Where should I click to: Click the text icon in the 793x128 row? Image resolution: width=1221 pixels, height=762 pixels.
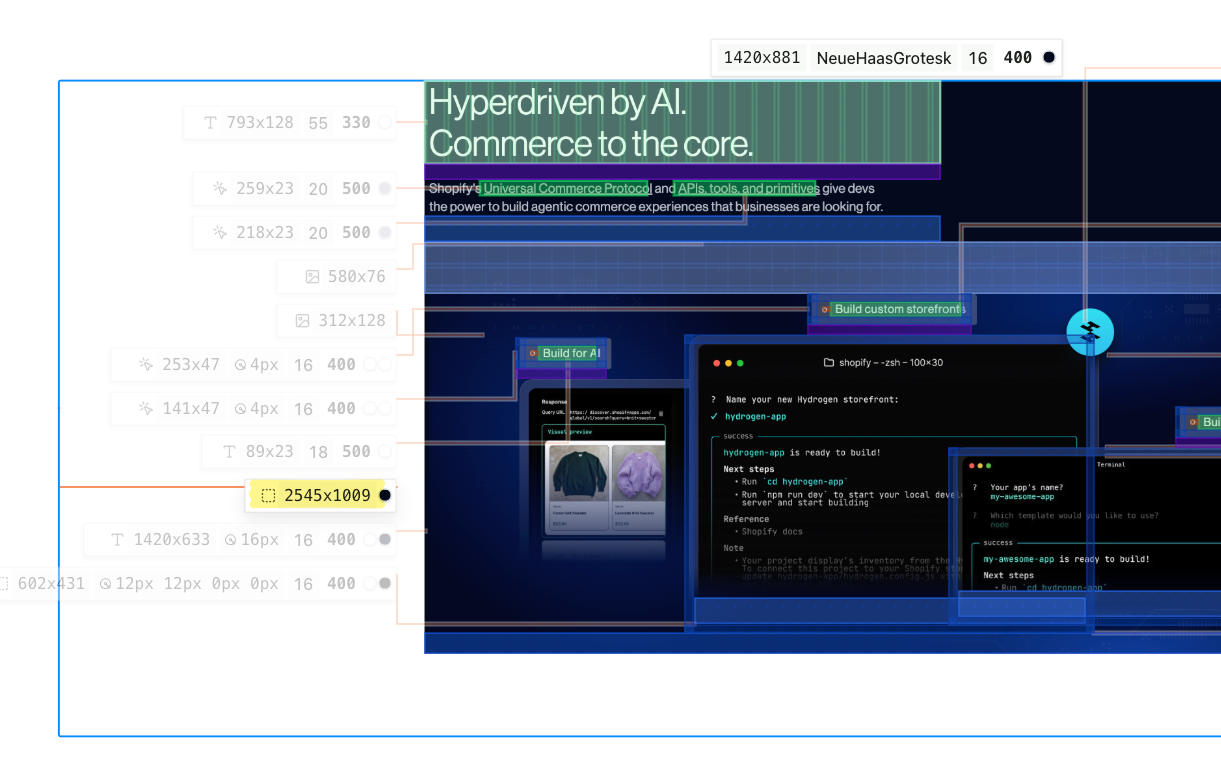(210, 123)
